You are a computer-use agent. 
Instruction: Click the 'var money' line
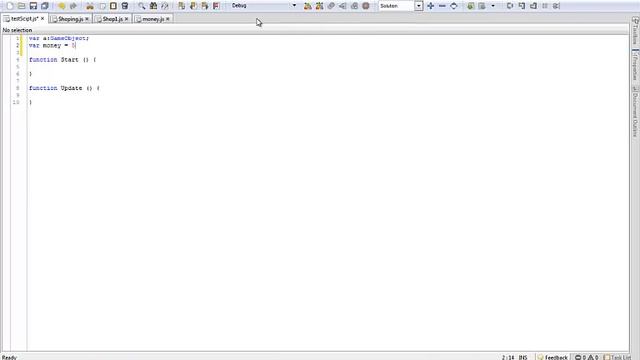pyautogui.click(x=52, y=45)
